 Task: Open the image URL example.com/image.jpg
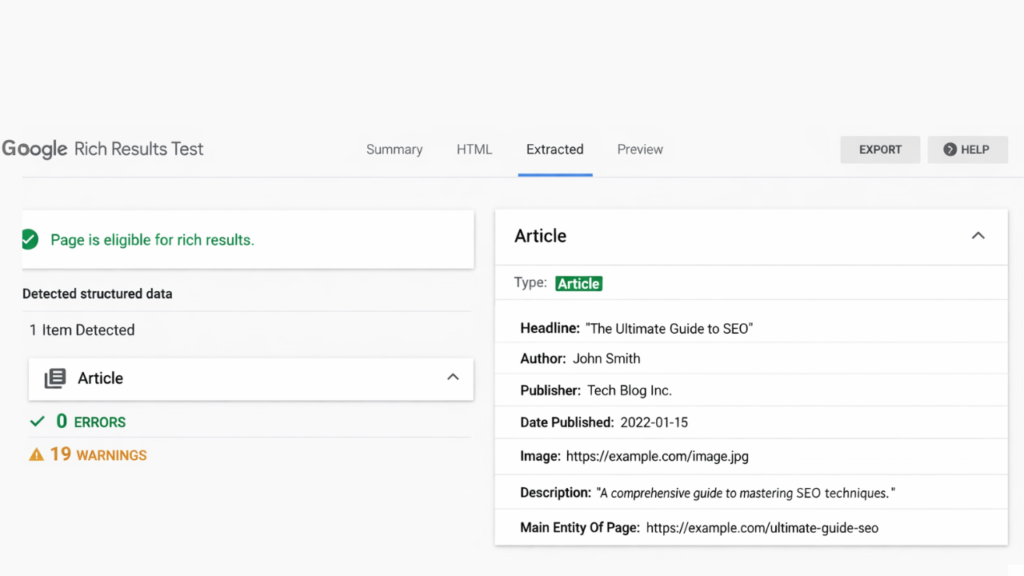(655, 454)
